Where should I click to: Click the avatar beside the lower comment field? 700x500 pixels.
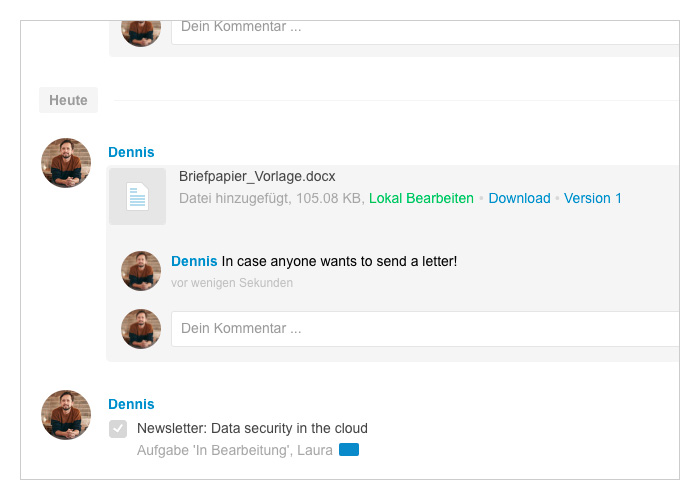point(141,329)
